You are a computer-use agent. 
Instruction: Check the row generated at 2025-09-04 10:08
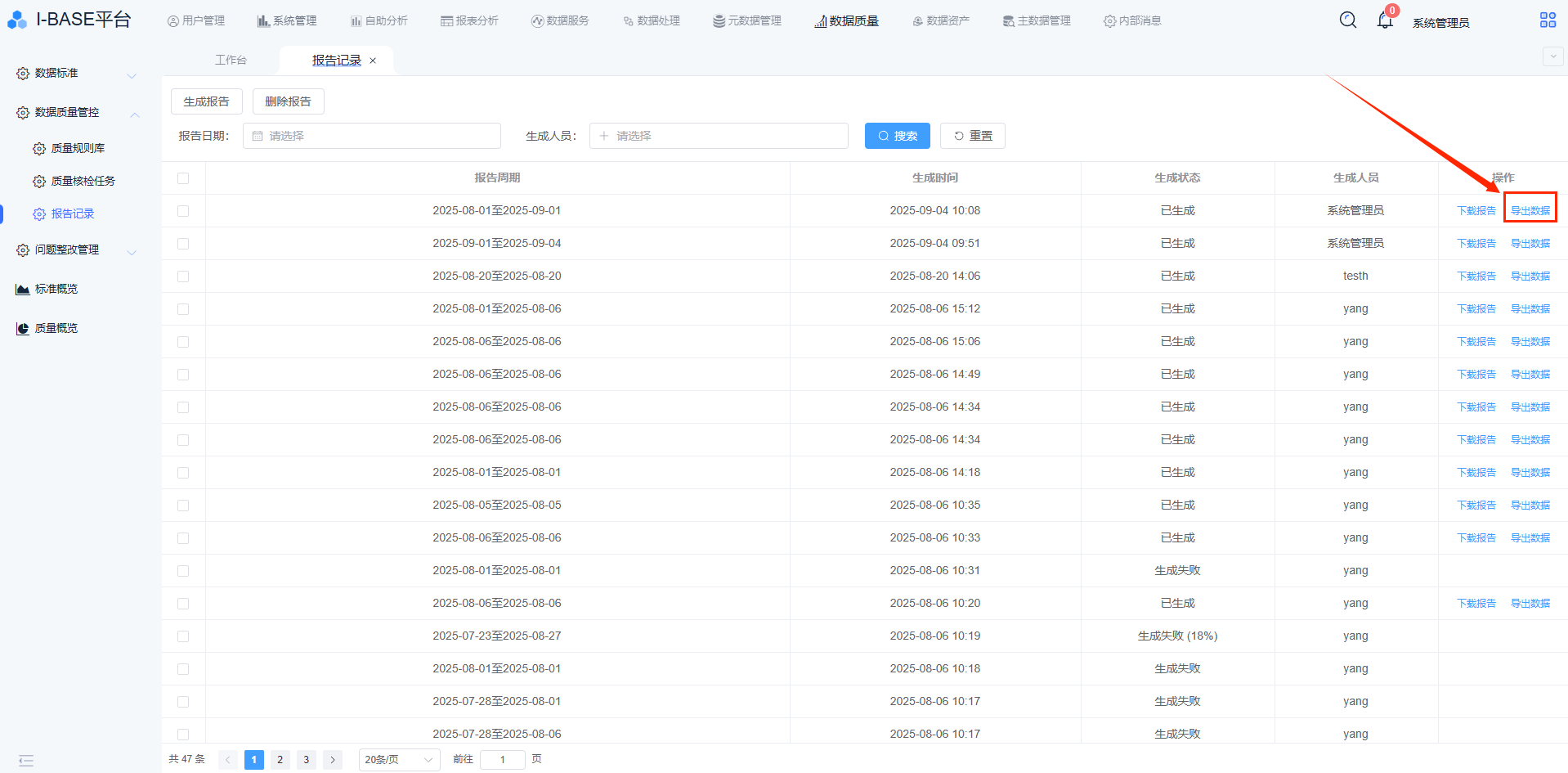click(183, 211)
